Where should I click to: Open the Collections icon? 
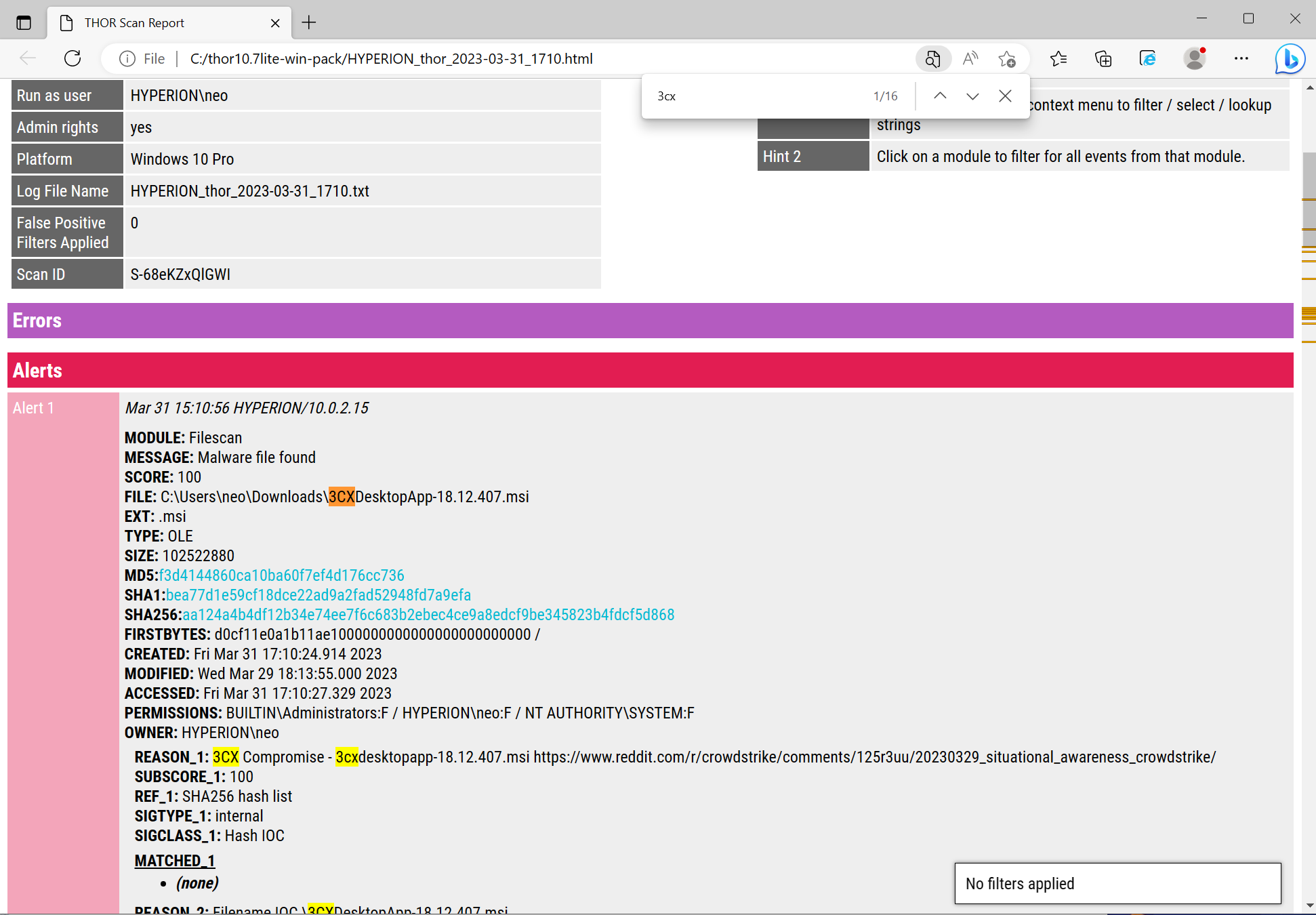(1103, 59)
